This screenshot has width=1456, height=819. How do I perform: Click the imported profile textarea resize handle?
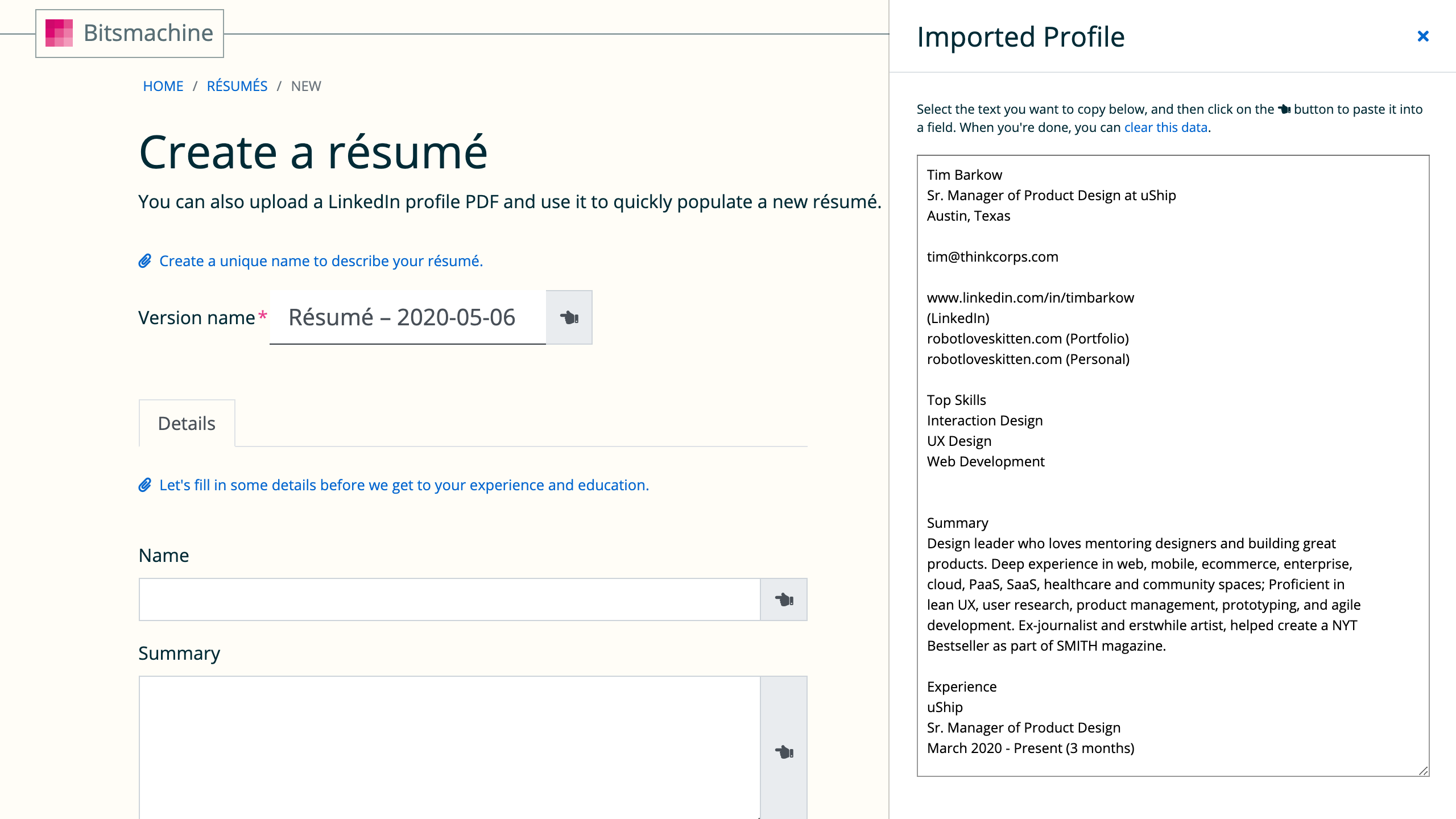1423,771
